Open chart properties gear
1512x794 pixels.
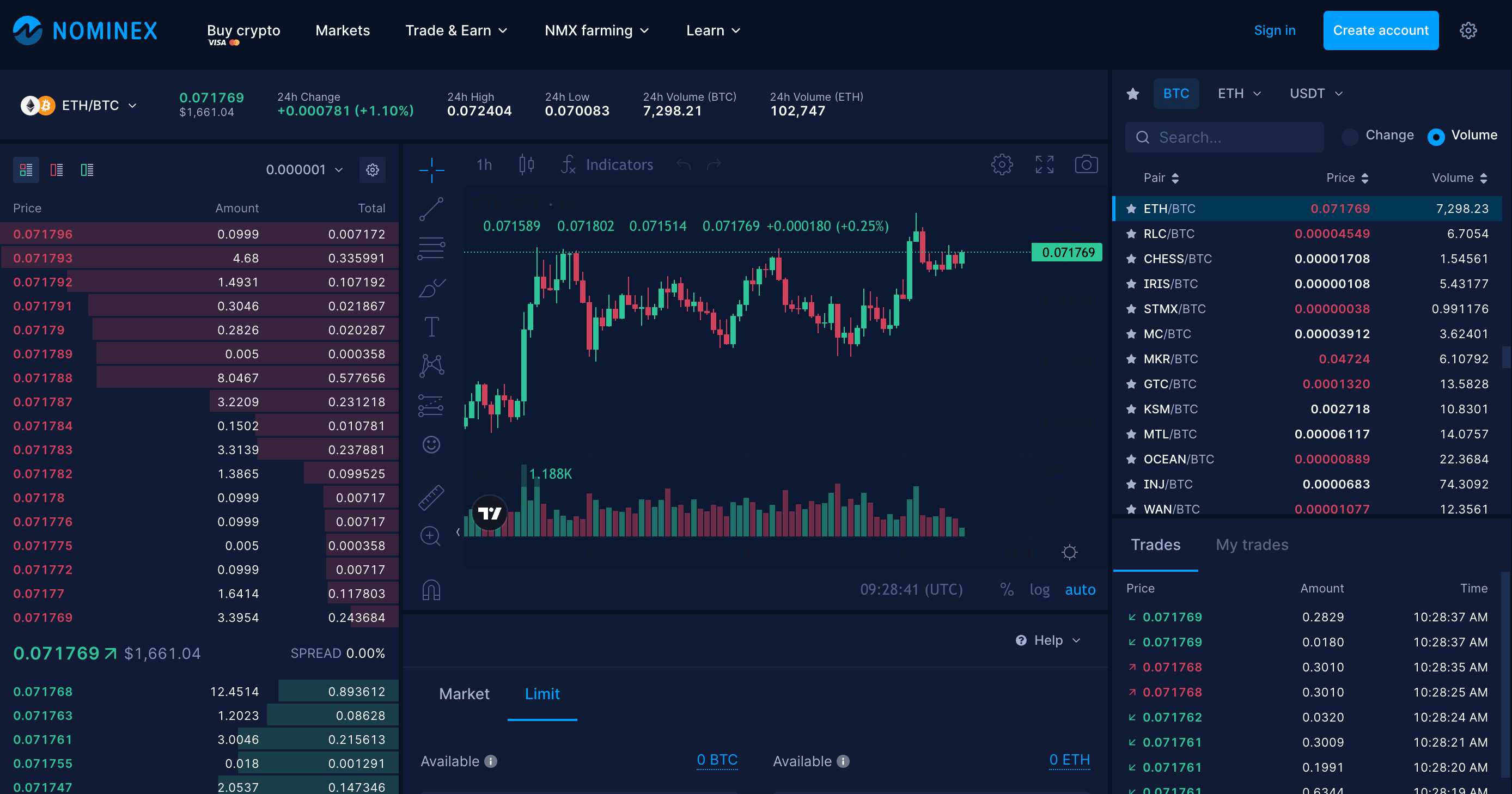(1002, 164)
